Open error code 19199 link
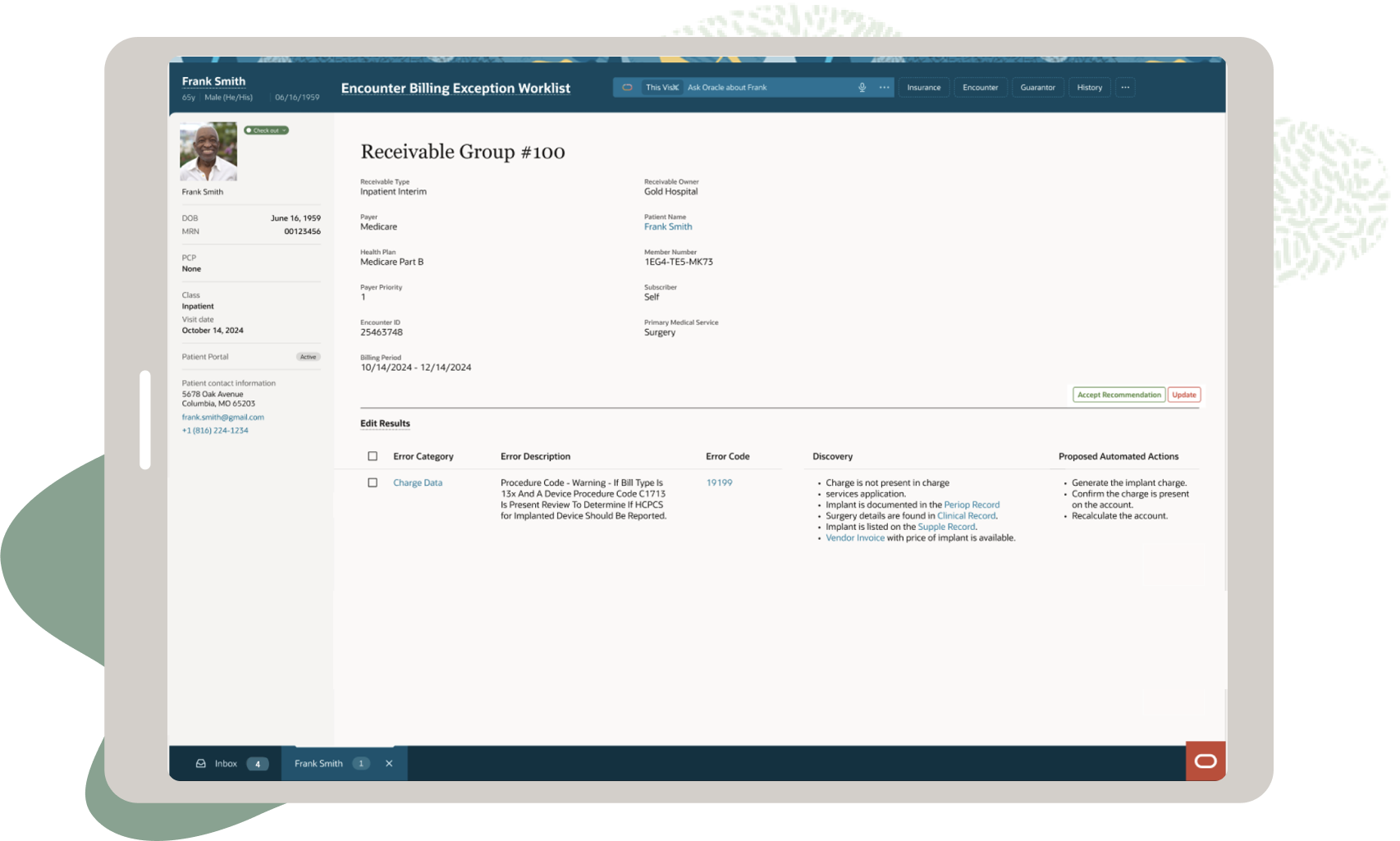This screenshot has width=1400, height=841. [x=719, y=482]
